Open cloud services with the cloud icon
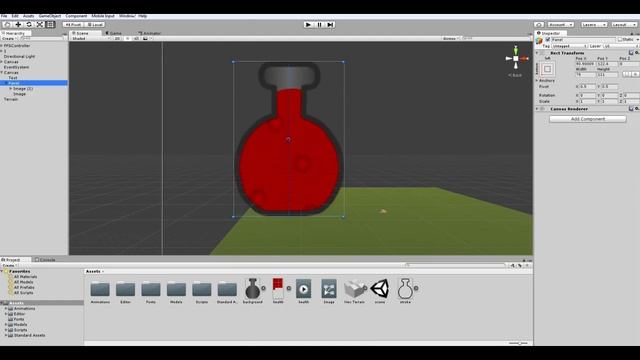The image size is (640, 360). click(x=539, y=25)
